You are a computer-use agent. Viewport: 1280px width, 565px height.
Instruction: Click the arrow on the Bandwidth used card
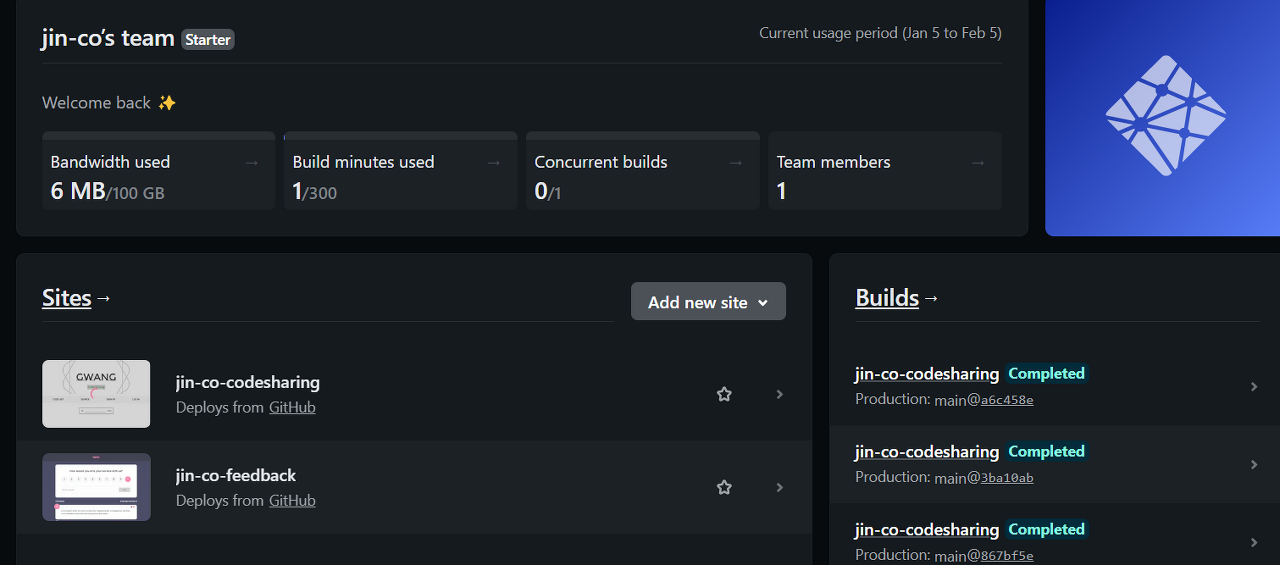pyautogui.click(x=252, y=162)
